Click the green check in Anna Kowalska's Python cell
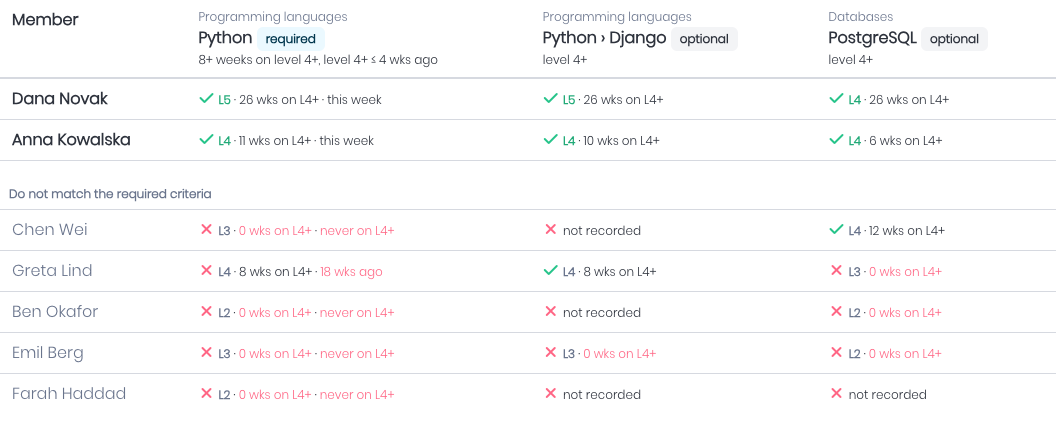 pyautogui.click(x=206, y=140)
